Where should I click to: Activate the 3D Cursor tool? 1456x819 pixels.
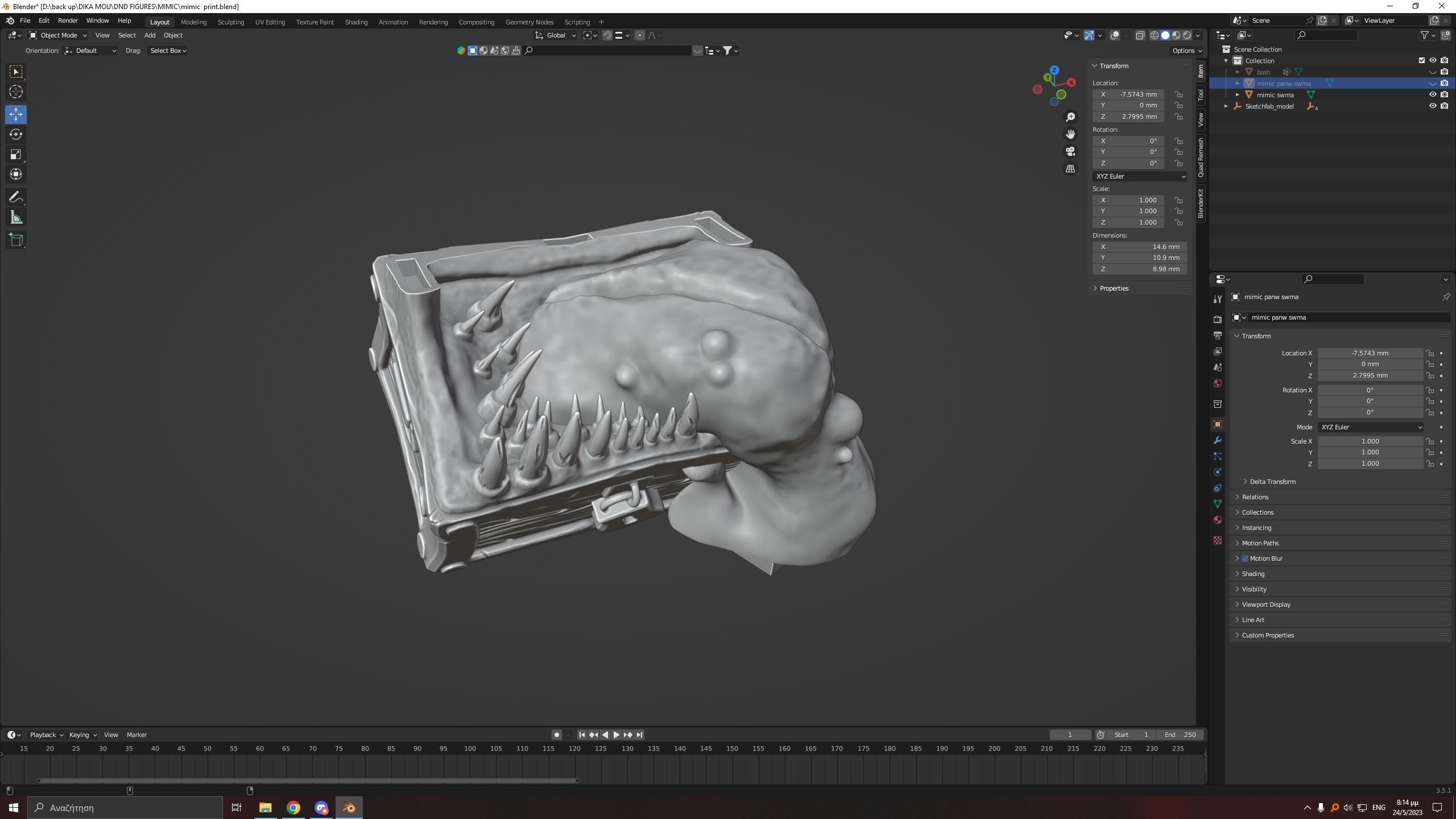tap(16, 92)
